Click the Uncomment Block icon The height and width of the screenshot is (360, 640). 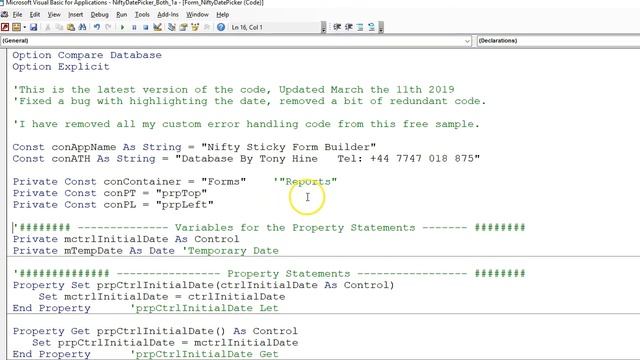[371, 27]
